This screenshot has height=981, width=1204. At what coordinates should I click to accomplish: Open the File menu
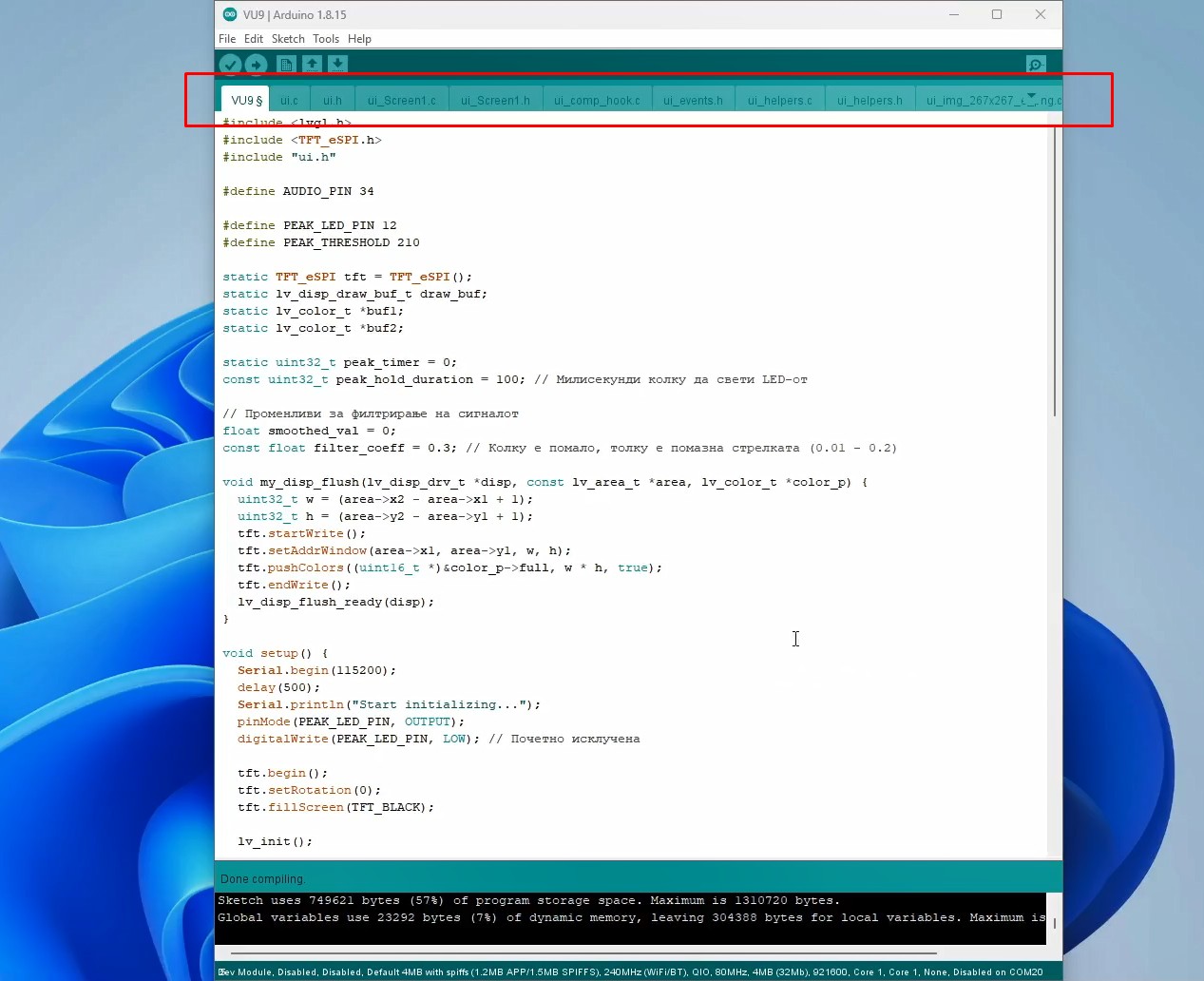227,39
